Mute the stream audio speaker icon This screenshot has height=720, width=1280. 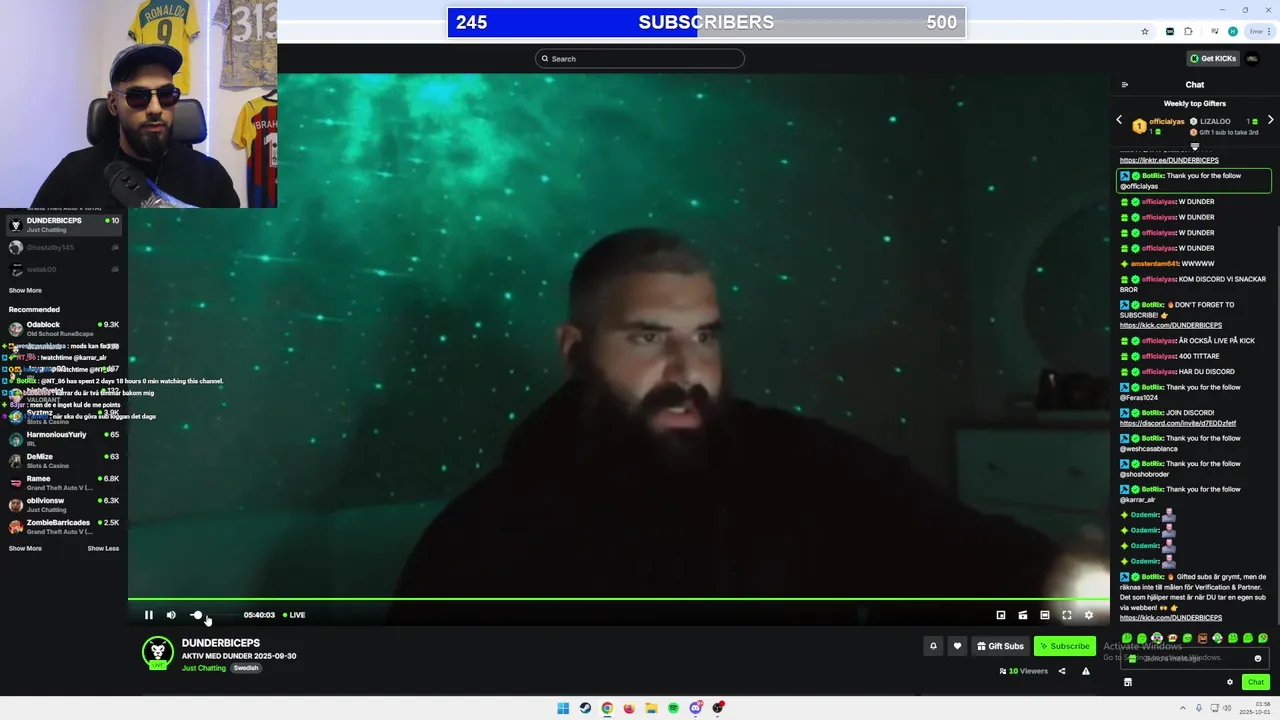[x=171, y=615]
